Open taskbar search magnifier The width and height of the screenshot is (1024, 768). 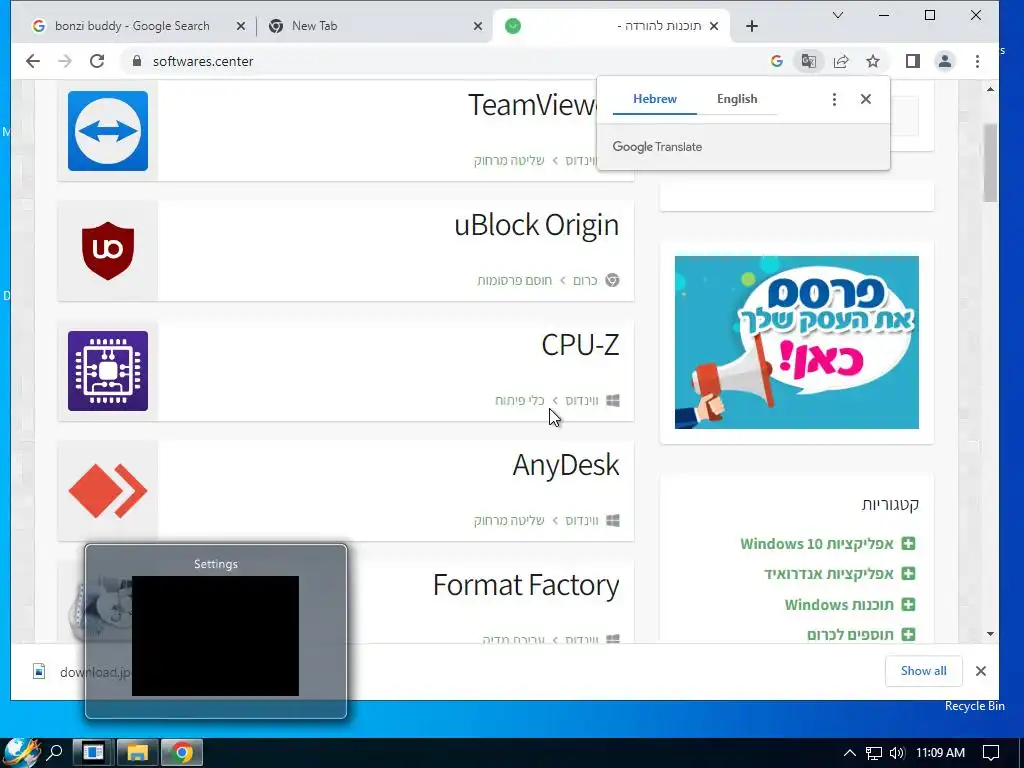point(55,753)
